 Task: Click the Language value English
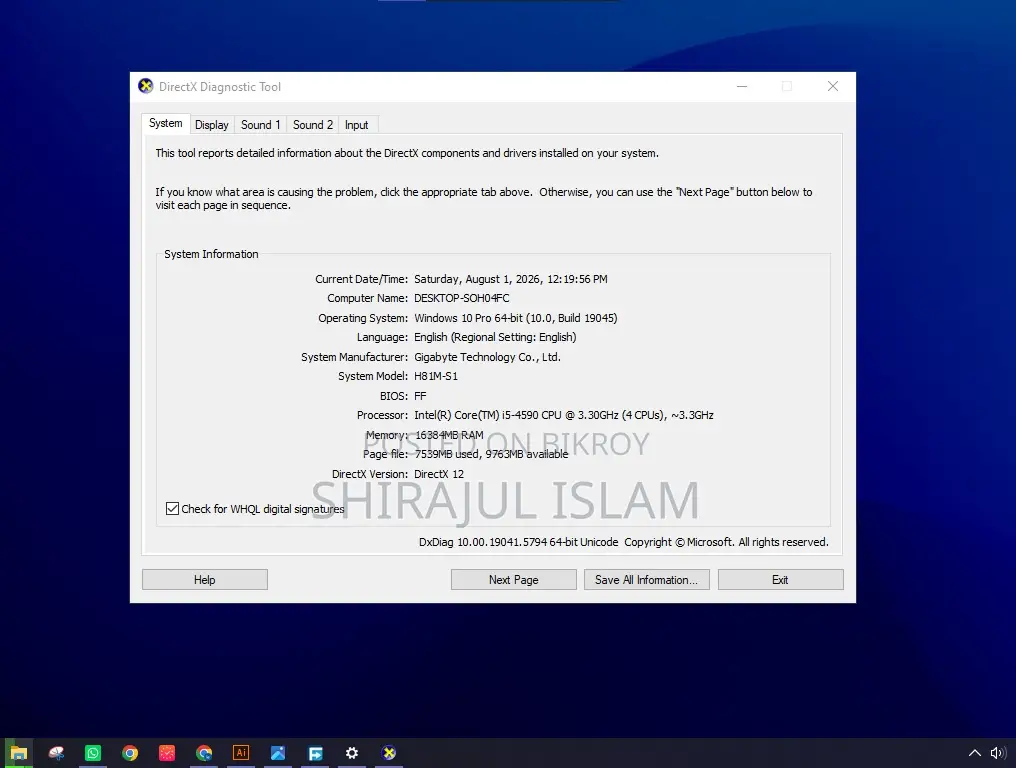495,338
